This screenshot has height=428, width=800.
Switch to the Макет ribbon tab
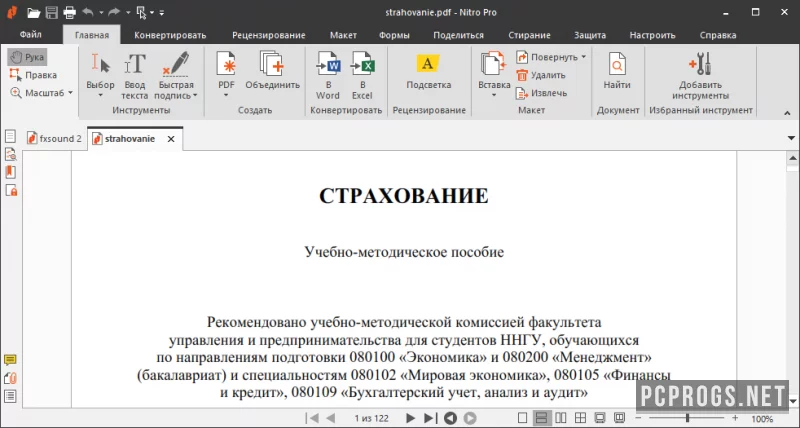(x=343, y=35)
